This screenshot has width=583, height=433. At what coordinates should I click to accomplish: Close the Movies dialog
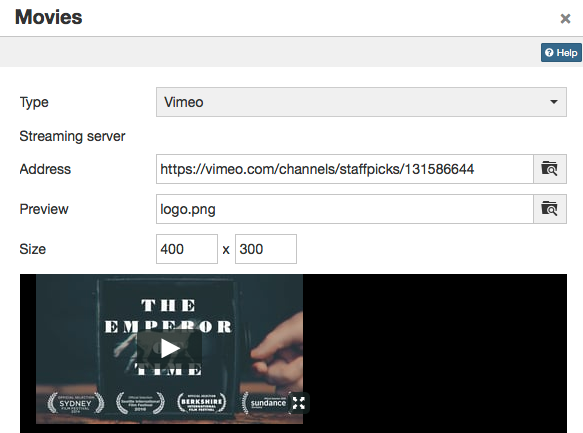pyautogui.click(x=565, y=19)
